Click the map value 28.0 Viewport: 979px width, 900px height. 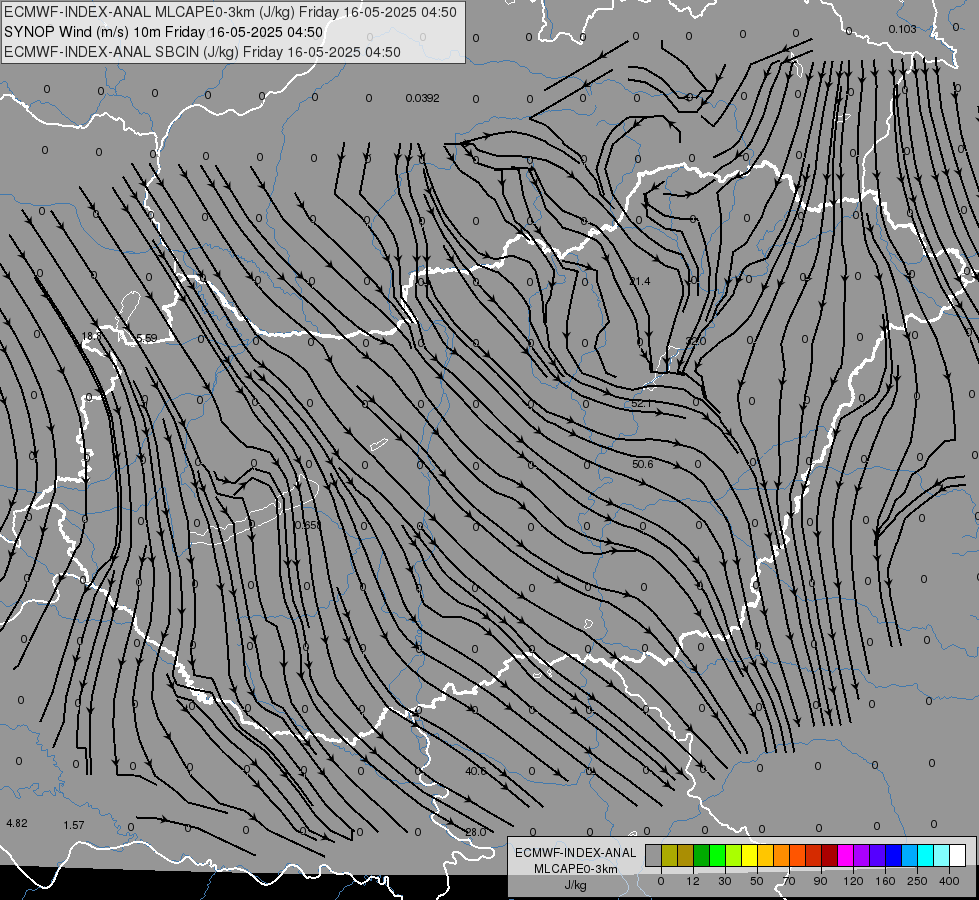[x=476, y=832]
